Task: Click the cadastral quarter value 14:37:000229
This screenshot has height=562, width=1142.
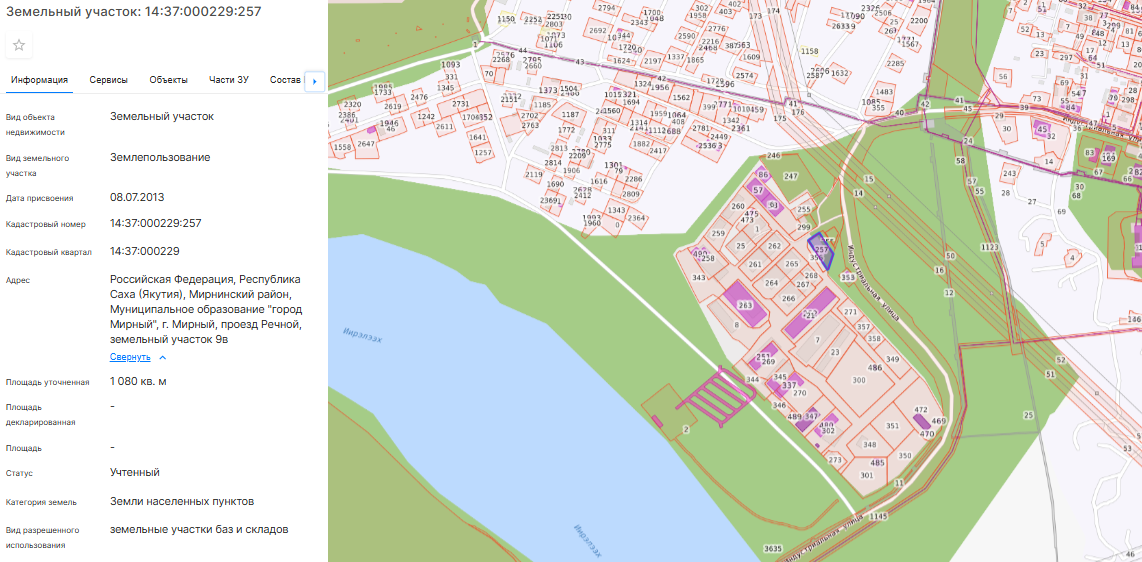Action: [145, 251]
